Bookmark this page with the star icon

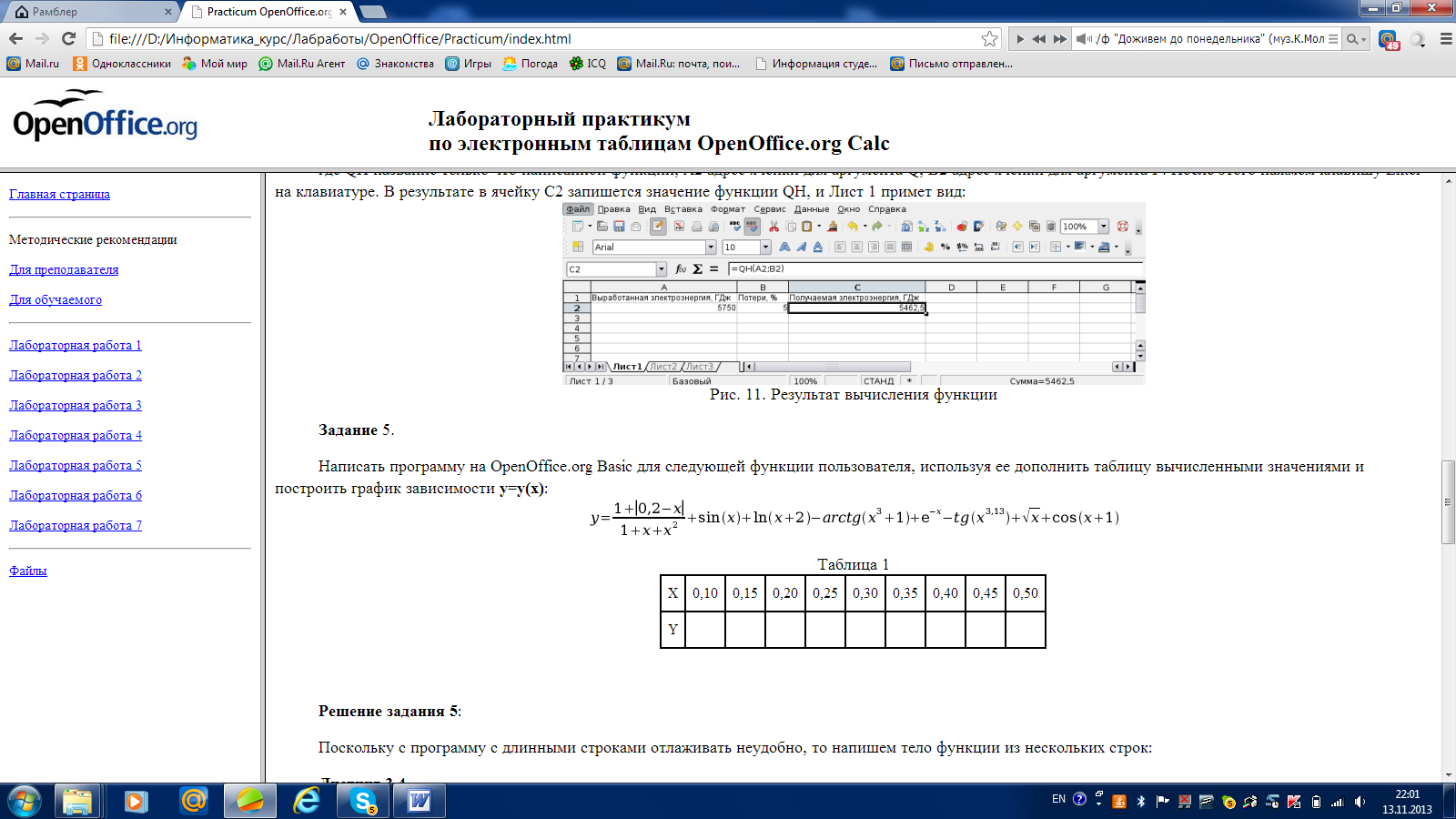pos(989,38)
